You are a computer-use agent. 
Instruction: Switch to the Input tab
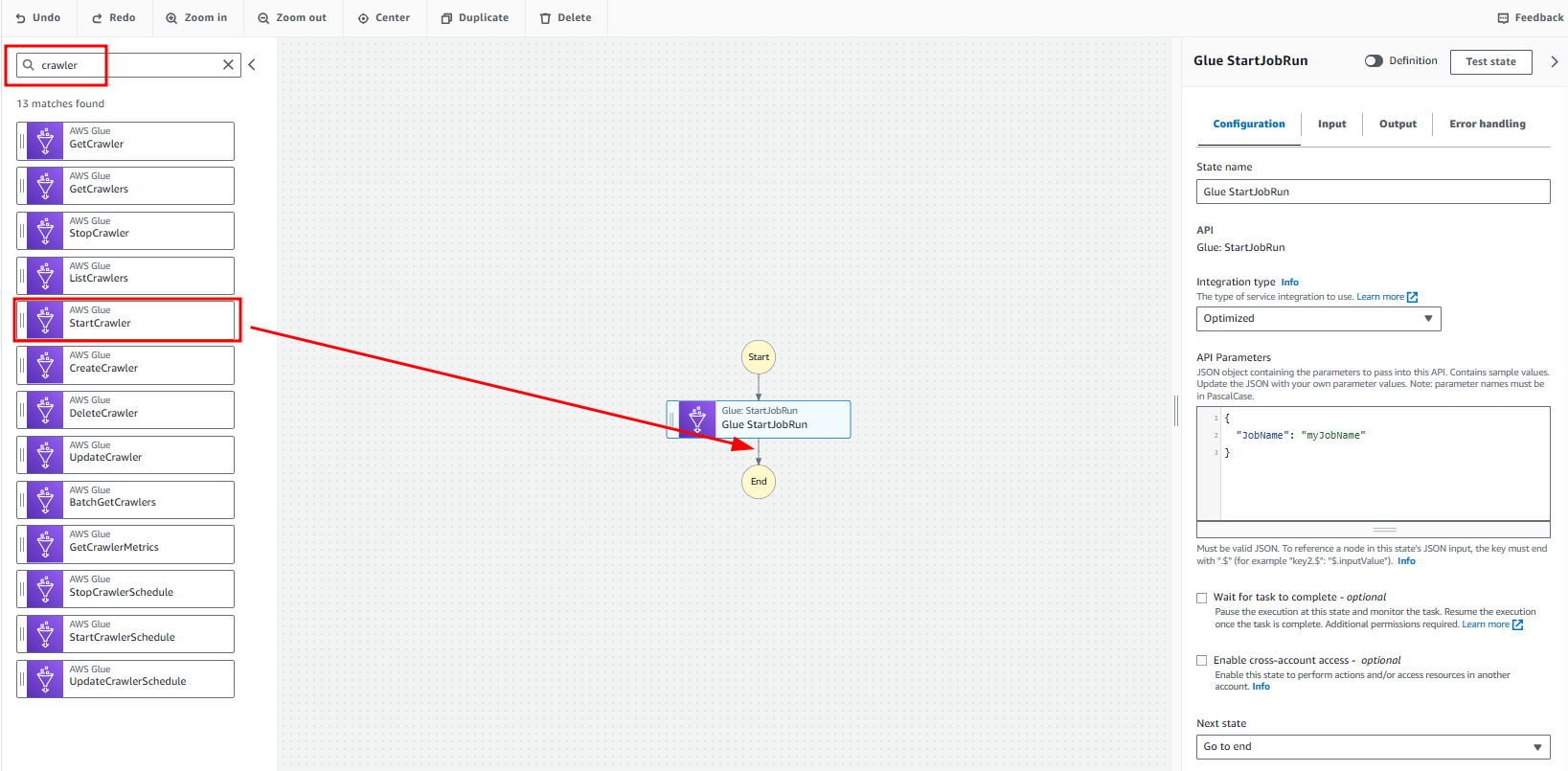(1331, 125)
